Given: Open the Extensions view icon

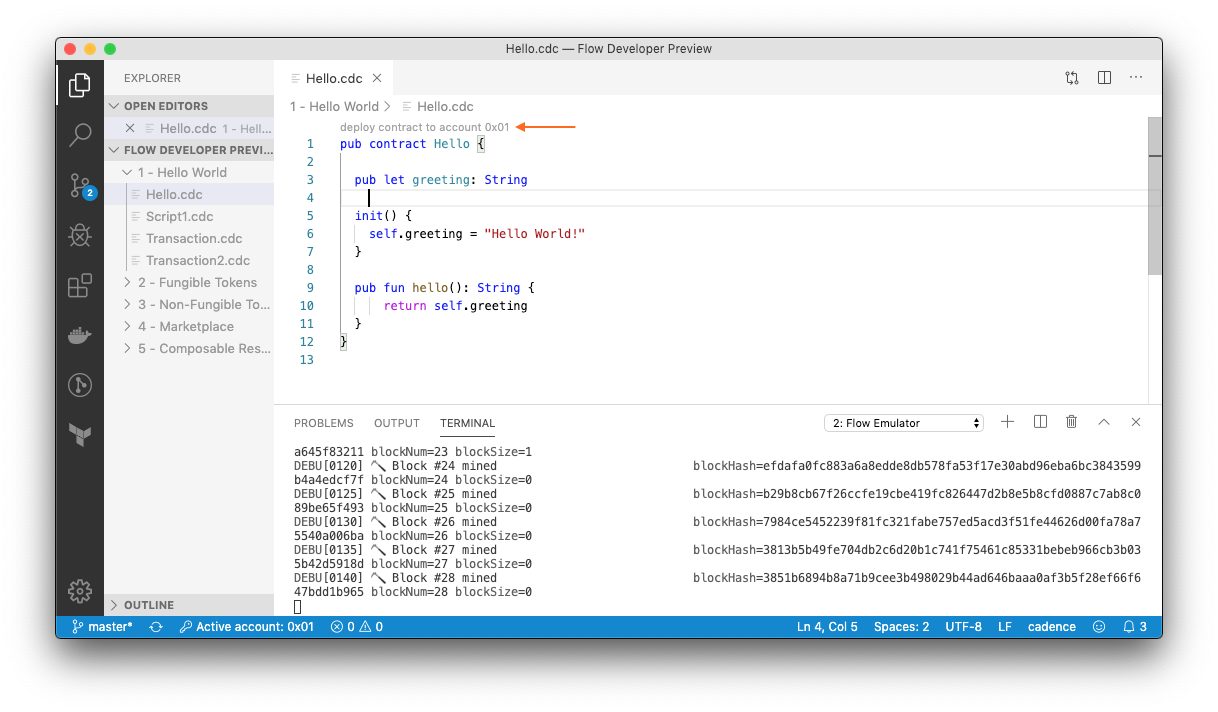Looking at the screenshot, I should 80,286.
